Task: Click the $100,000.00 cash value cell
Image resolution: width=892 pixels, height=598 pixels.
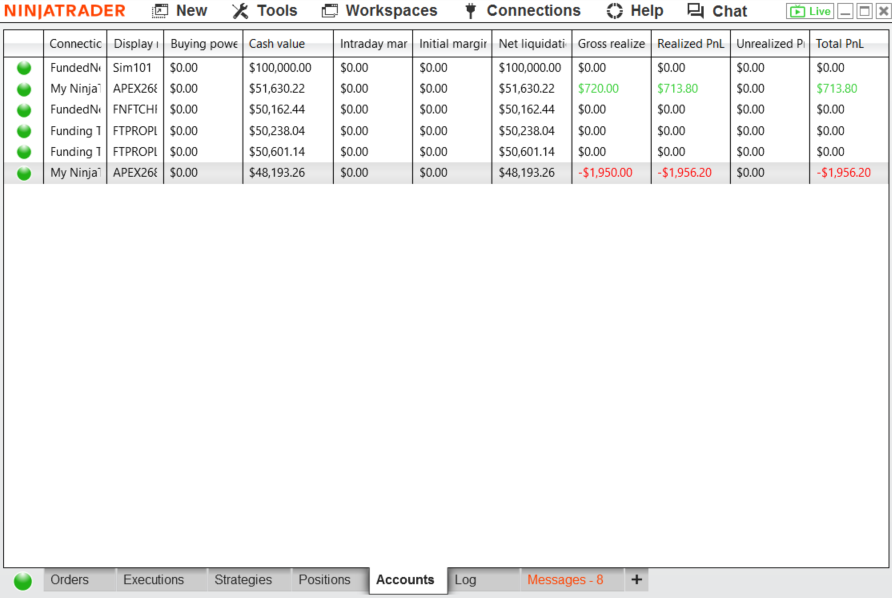Action: (x=288, y=68)
